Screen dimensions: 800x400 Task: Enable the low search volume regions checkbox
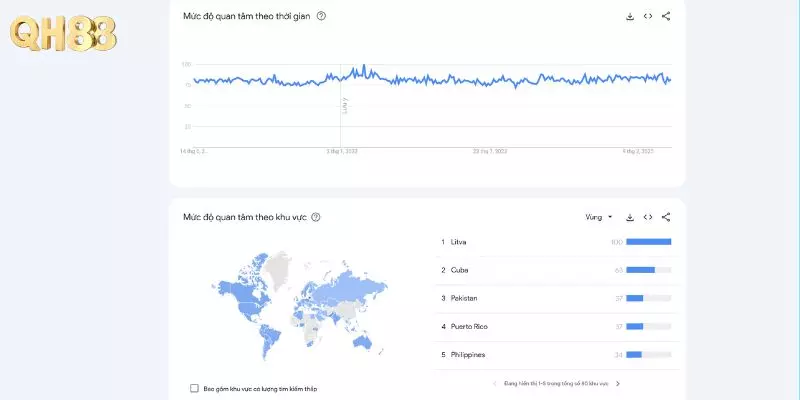[194, 388]
